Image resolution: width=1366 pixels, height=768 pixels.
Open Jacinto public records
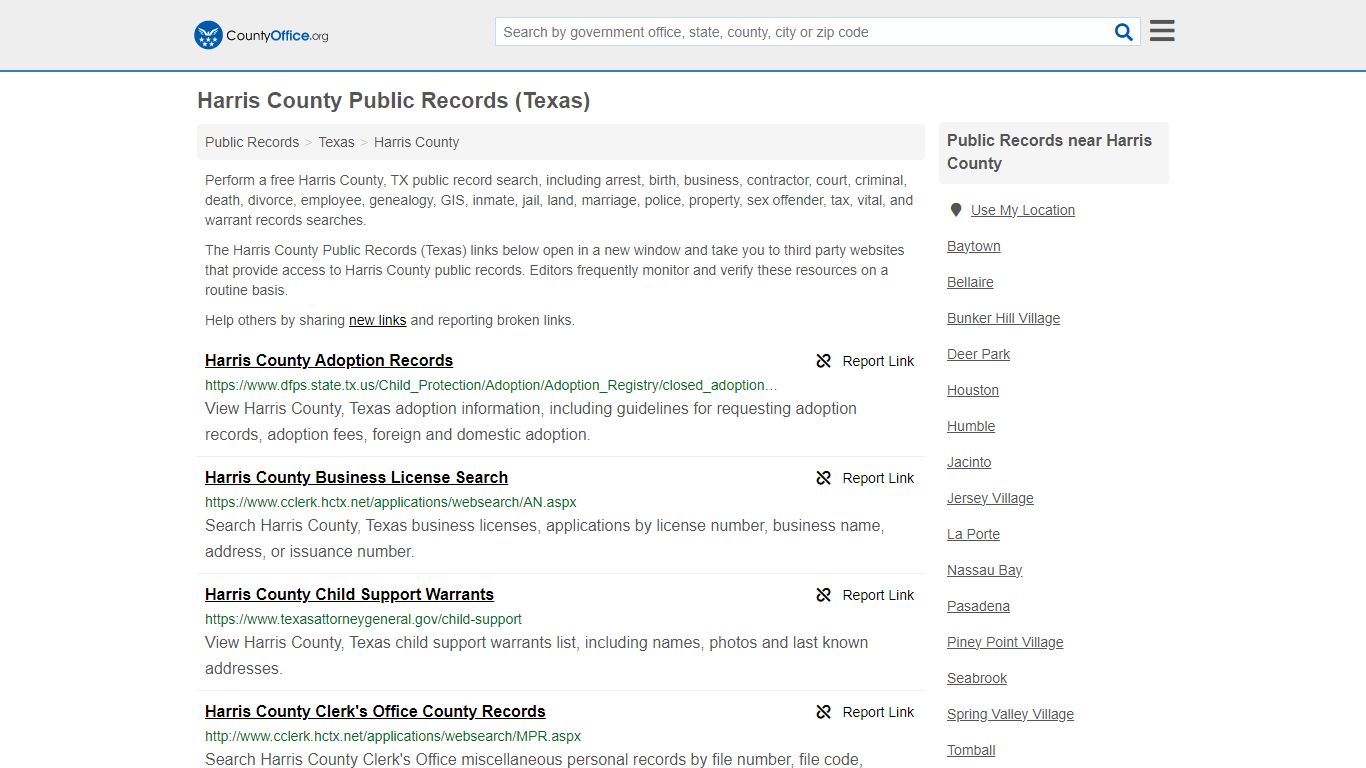(969, 462)
